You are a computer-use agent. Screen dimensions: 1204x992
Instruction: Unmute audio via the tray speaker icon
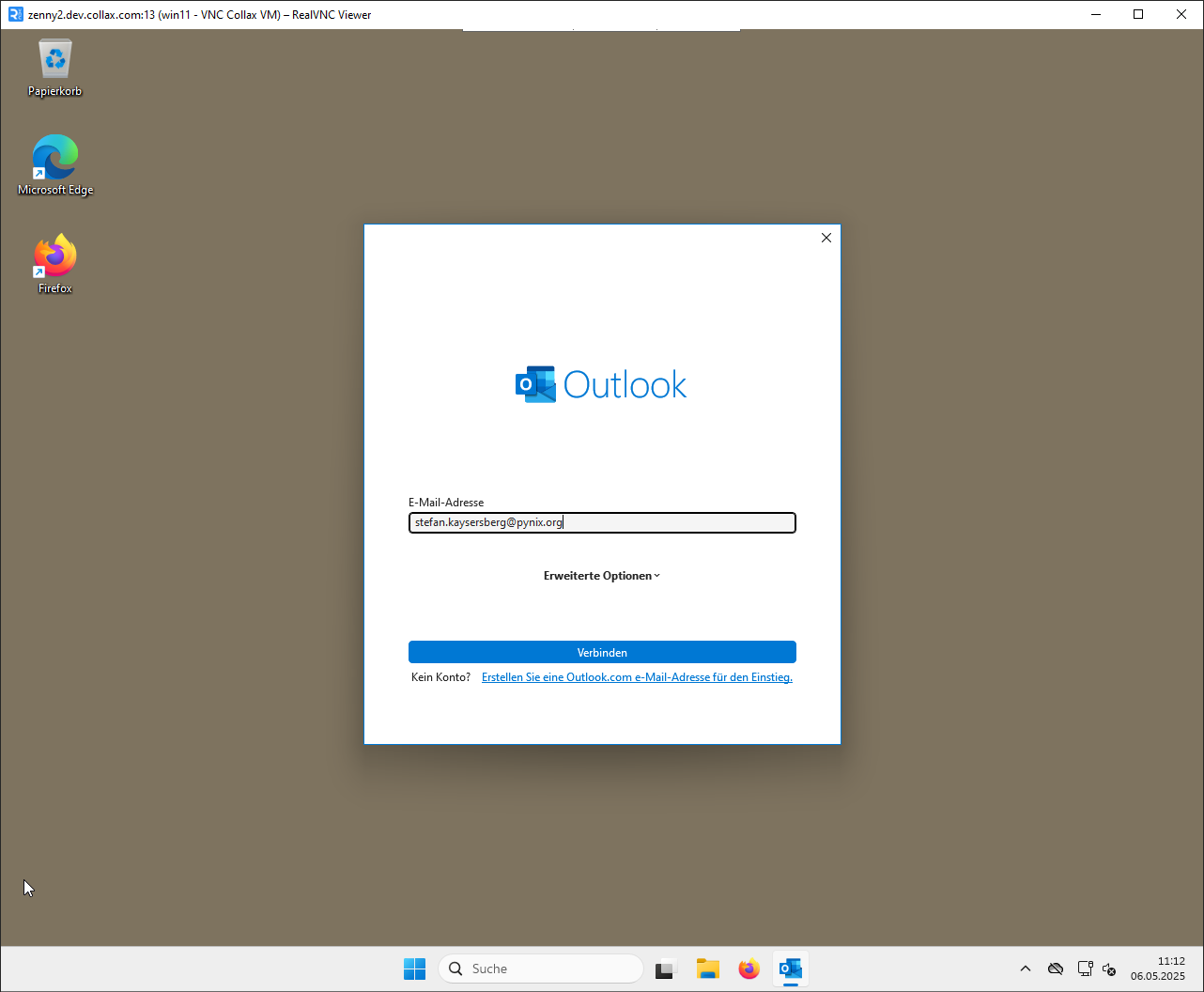tap(1109, 968)
